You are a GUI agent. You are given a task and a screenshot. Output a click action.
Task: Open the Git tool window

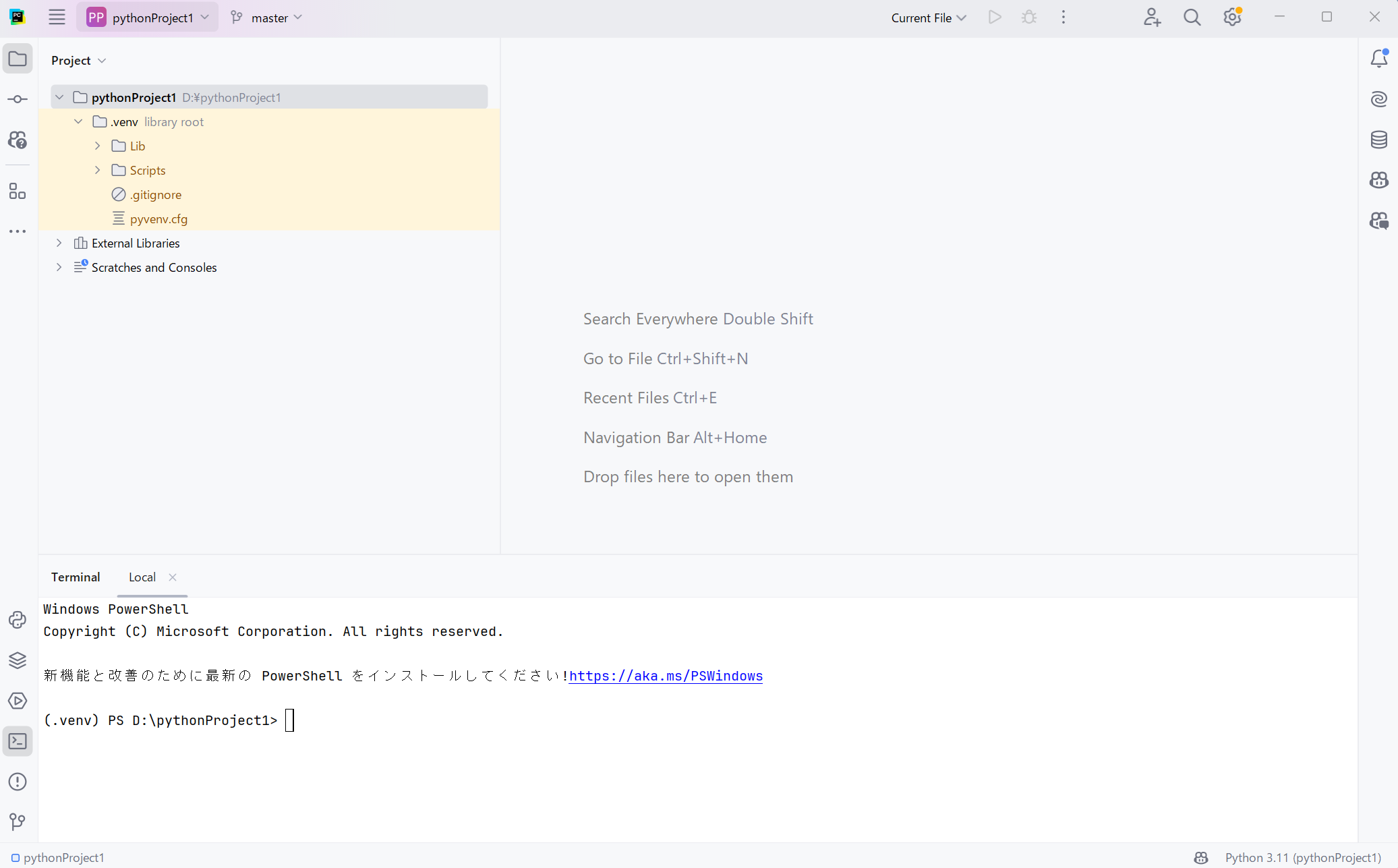click(x=17, y=821)
